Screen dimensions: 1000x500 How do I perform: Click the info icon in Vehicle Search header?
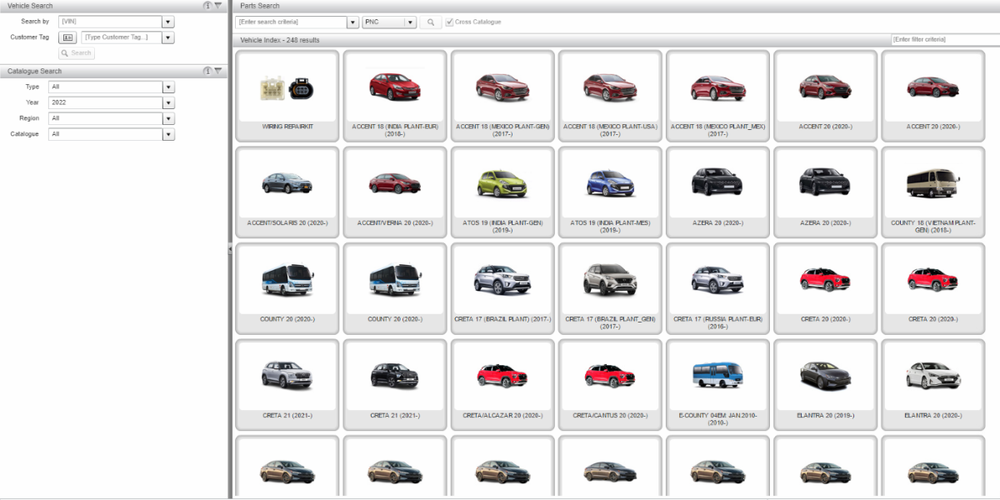click(207, 6)
